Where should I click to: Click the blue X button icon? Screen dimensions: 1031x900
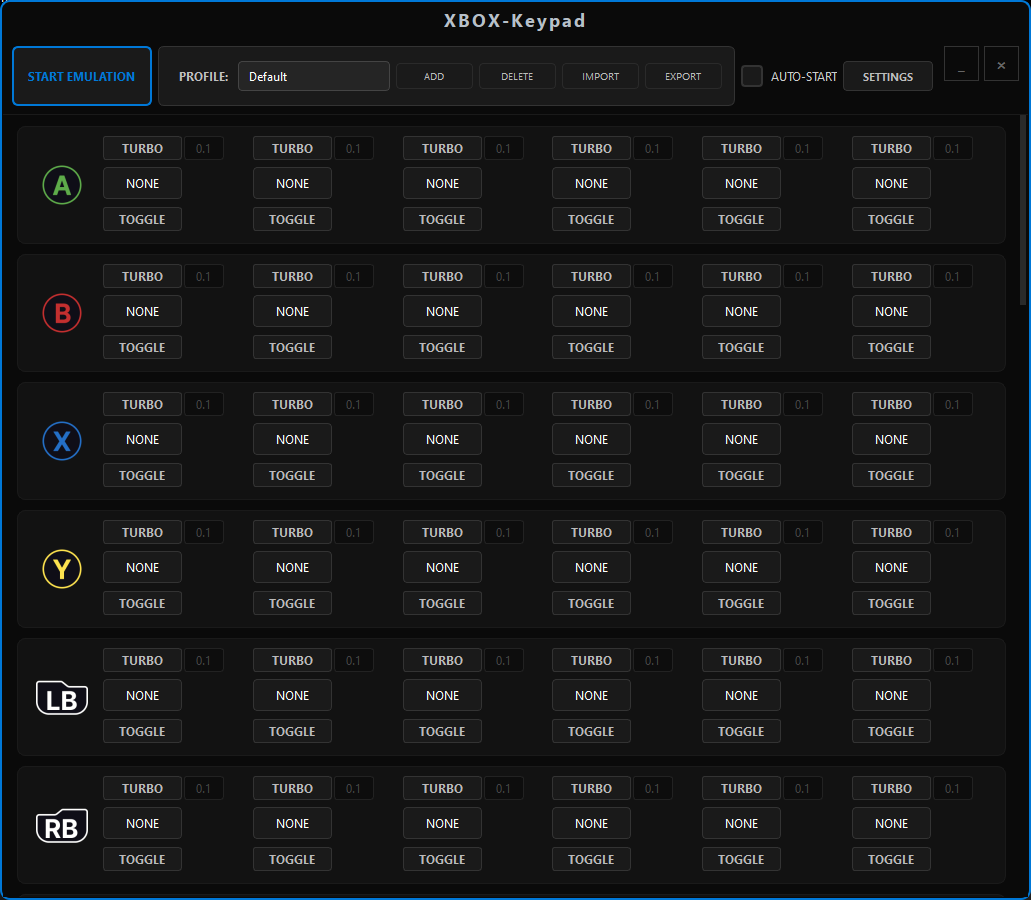[62, 441]
